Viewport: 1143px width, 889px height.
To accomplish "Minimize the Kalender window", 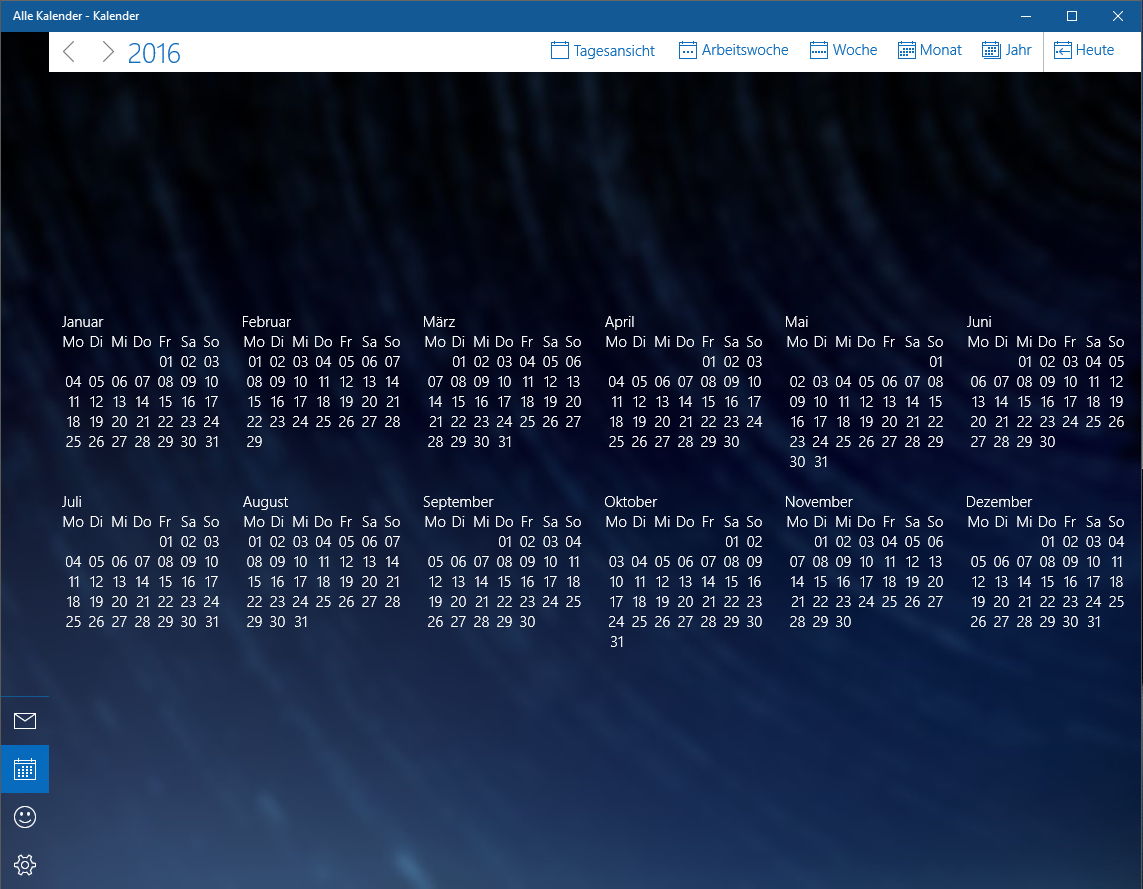I will pyautogui.click(x=1026, y=16).
